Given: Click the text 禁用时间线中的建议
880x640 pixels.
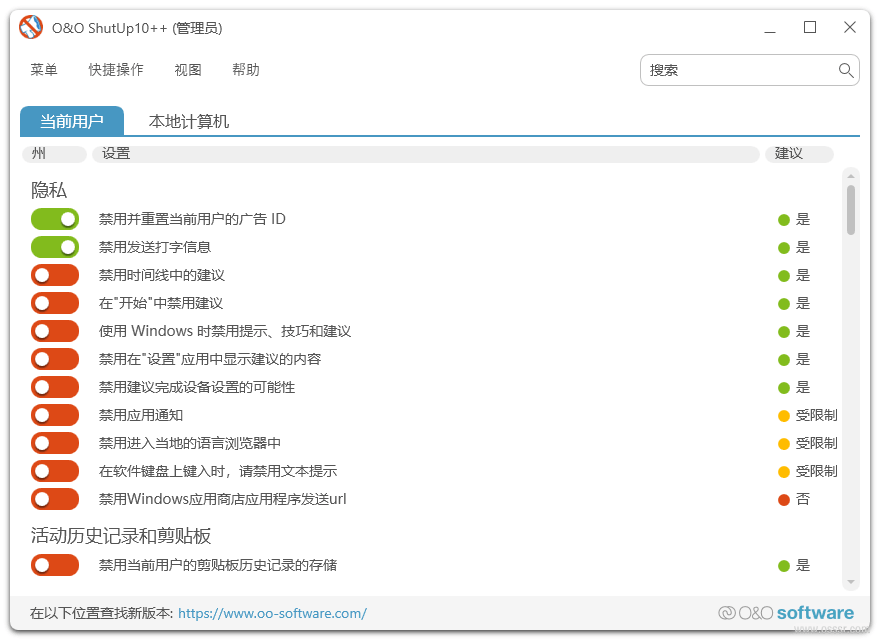Looking at the screenshot, I should (x=162, y=275).
